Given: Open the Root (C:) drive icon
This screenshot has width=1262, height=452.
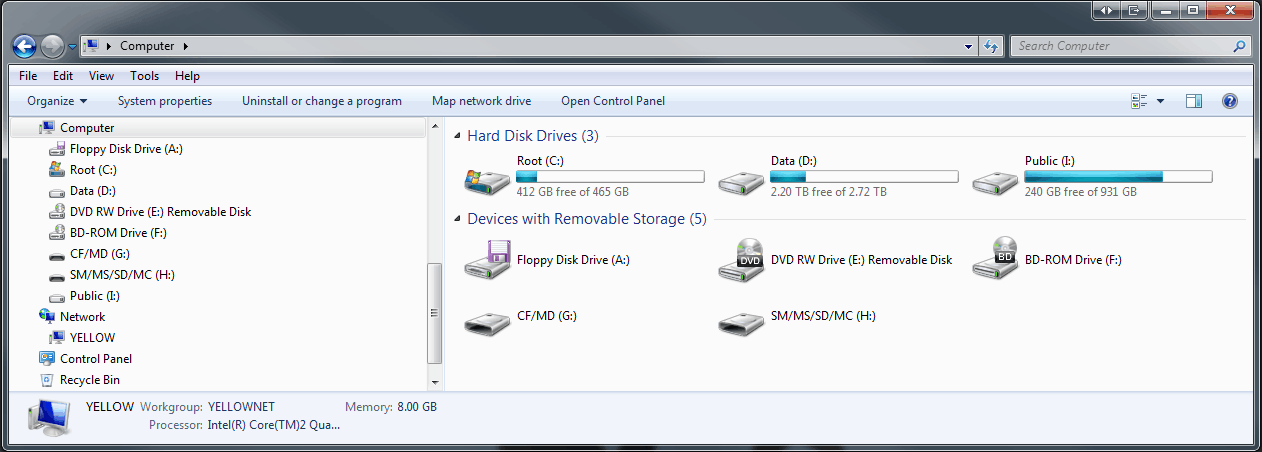Looking at the screenshot, I should pos(487,180).
